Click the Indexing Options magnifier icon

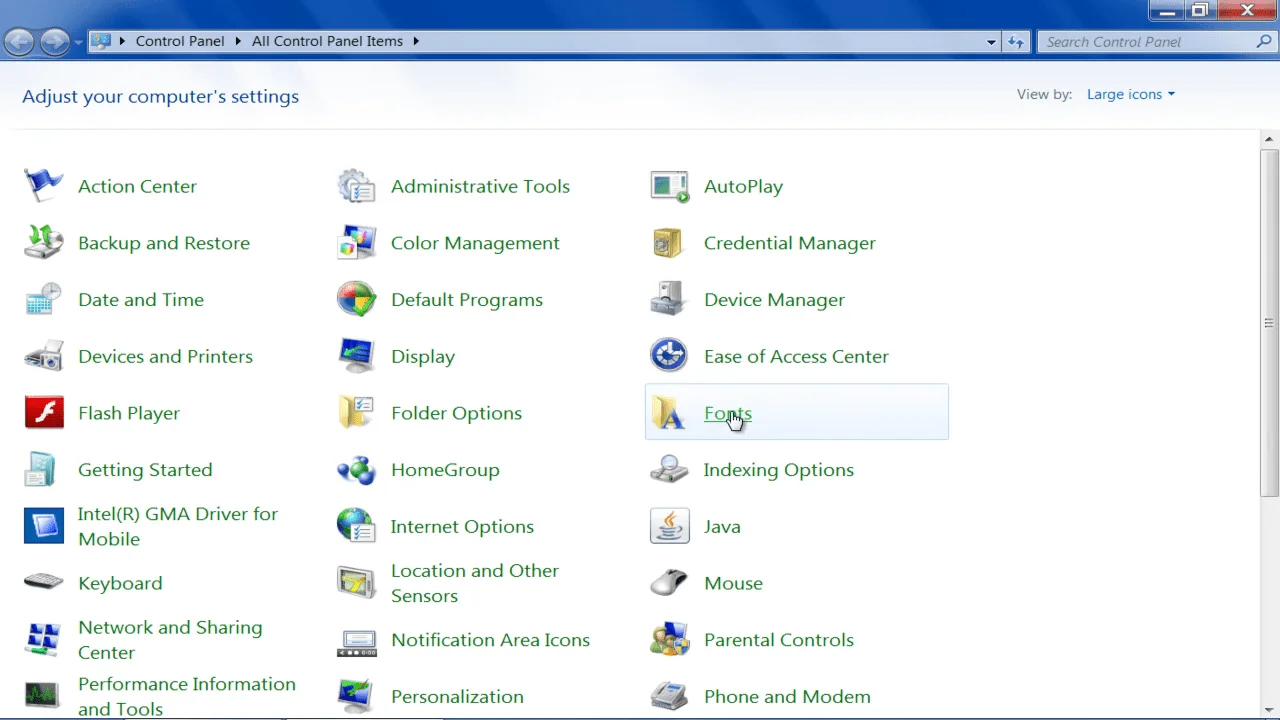(x=669, y=470)
